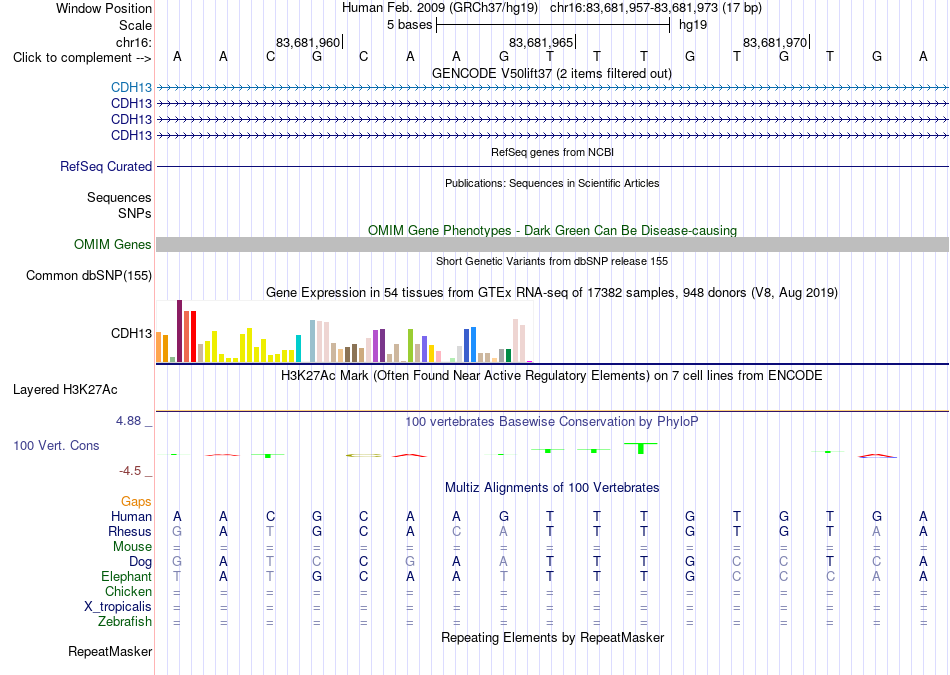Open the RefSeq genes from NCBI title
Viewport: 950px width, 675px height.
pos(552,152)
